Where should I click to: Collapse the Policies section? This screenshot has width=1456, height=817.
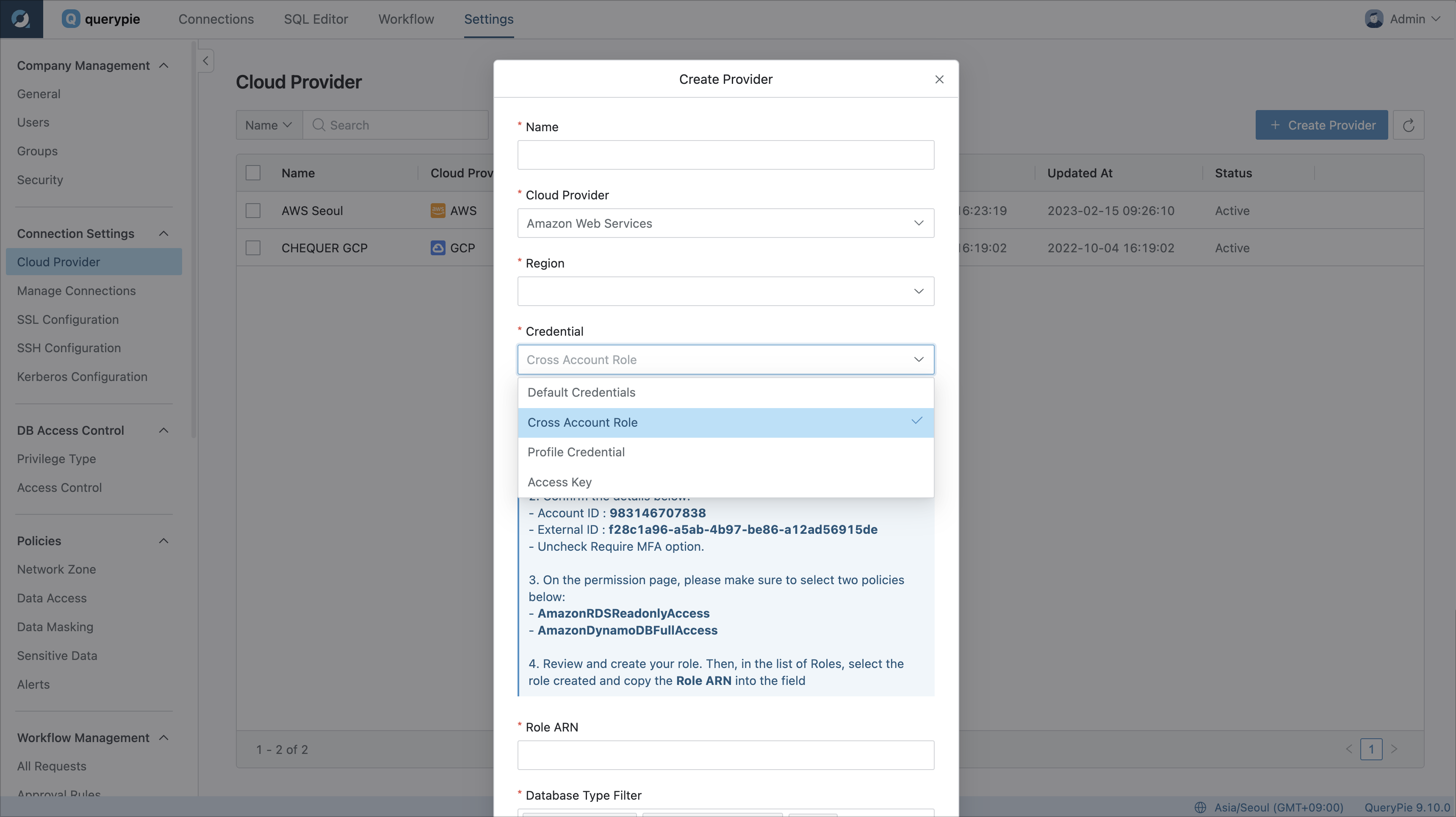pos(164,541)
